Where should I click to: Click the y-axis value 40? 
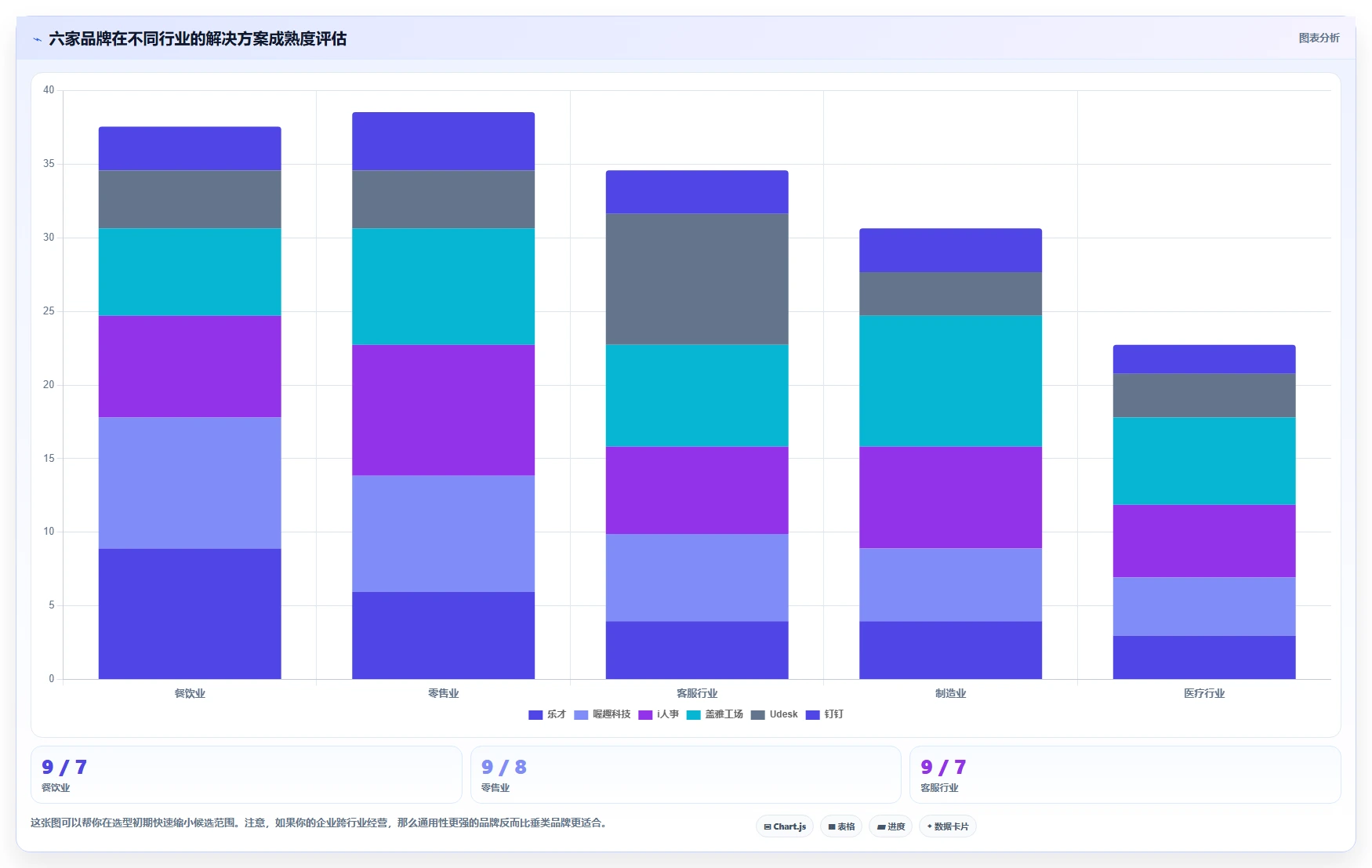click(x=49, y=90)
